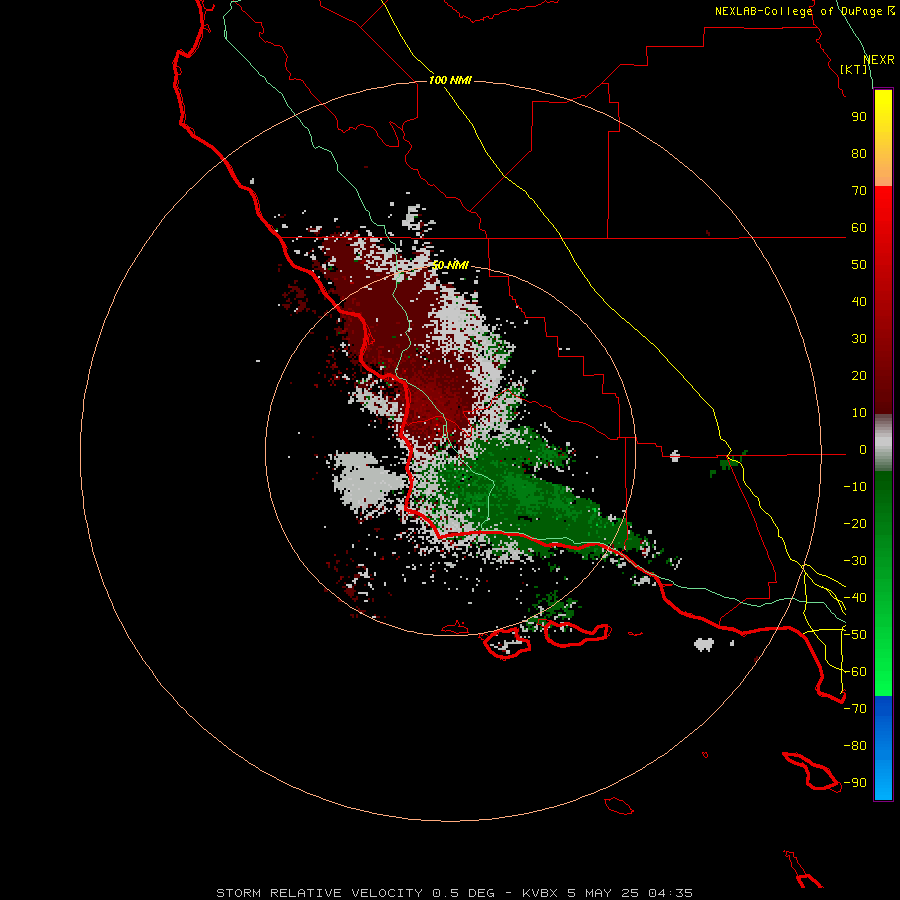Click the positive 40 knot scale value
Viewport: 900px width, 900px height.
pos(859,302)
